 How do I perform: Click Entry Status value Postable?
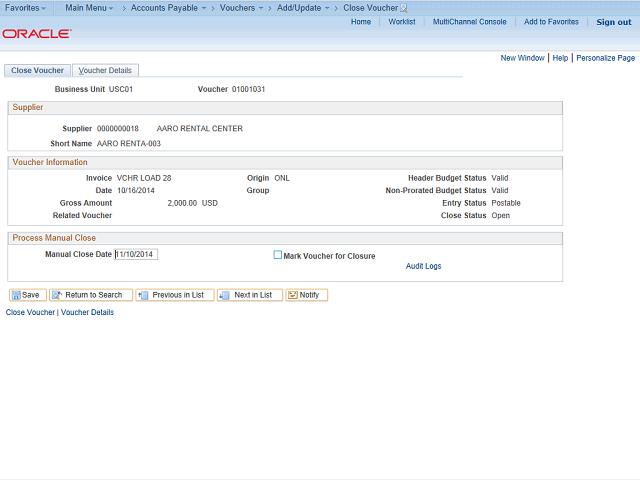point(506,203)
